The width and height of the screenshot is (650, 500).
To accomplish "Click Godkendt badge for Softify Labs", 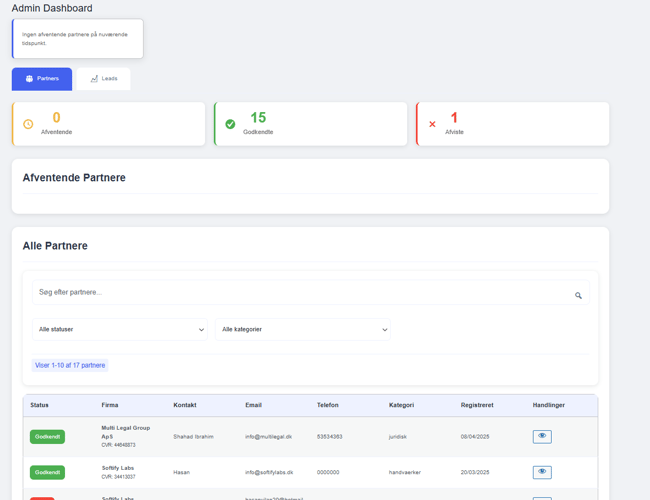I will tap(47, 472).
